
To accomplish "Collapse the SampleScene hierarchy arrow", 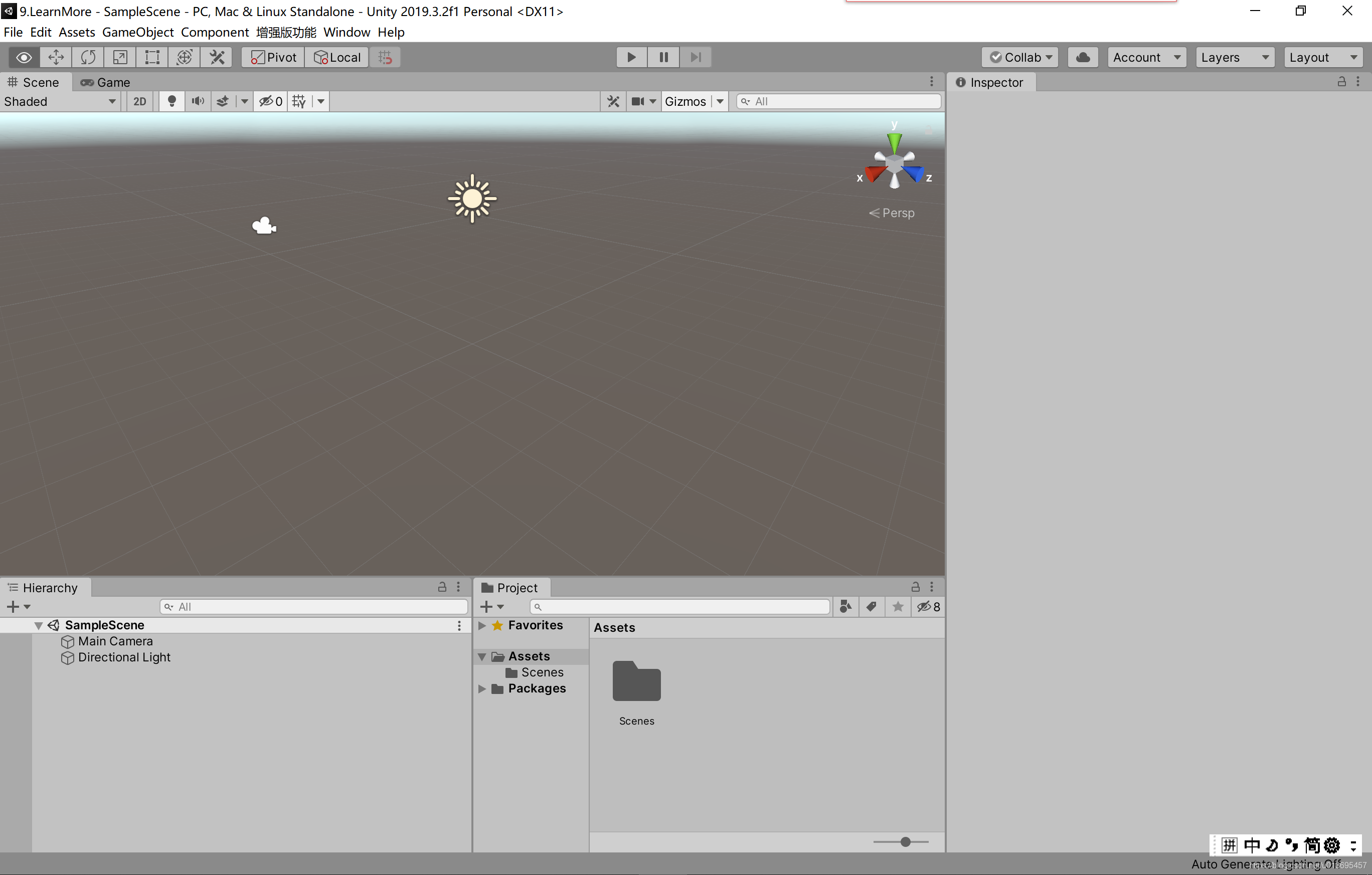I will 39,625.
